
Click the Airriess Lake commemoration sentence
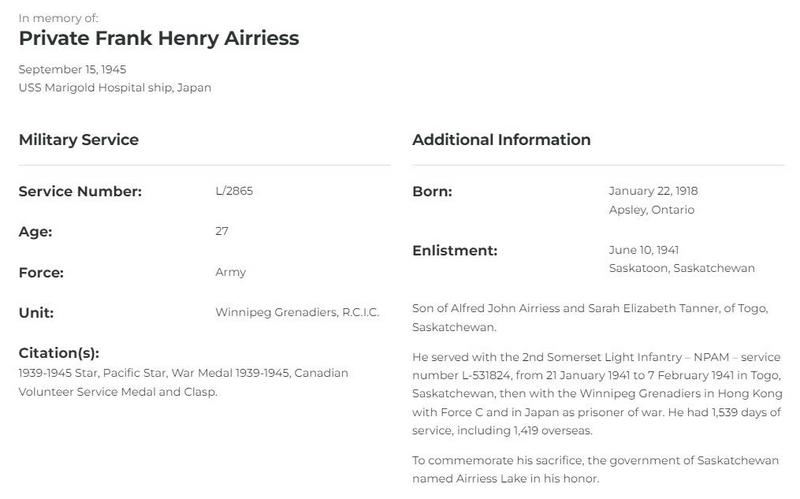click(595, 469)
